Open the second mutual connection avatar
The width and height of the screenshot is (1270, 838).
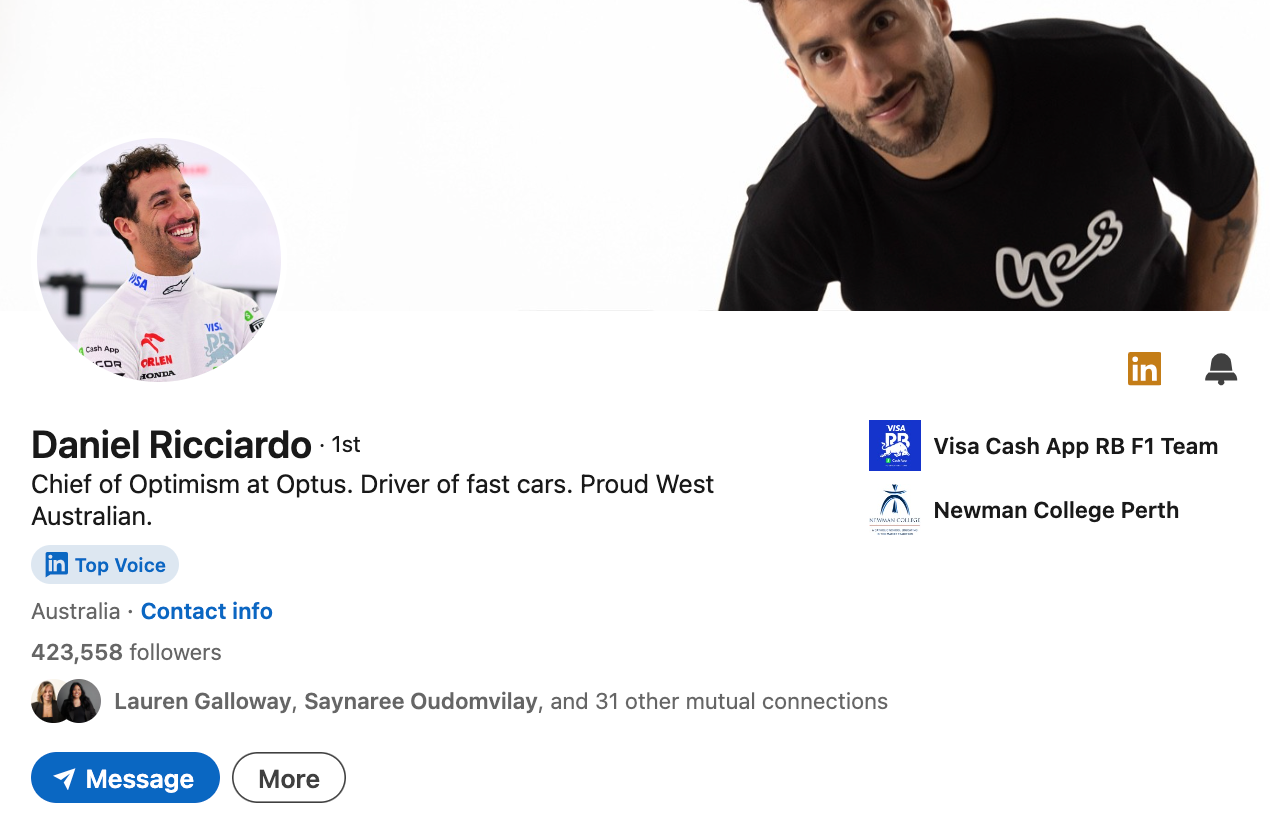coord(79,701)
